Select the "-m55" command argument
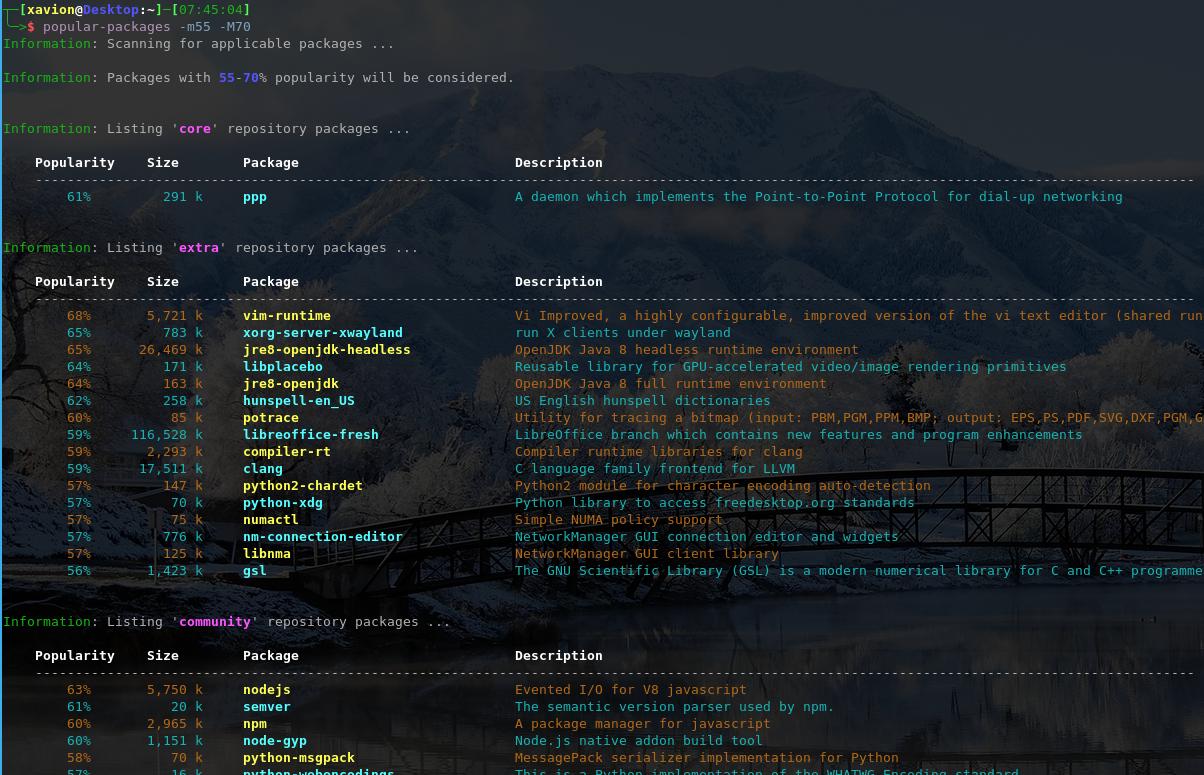The width and height of the screenshot is (1204, 775). [195, 27]
